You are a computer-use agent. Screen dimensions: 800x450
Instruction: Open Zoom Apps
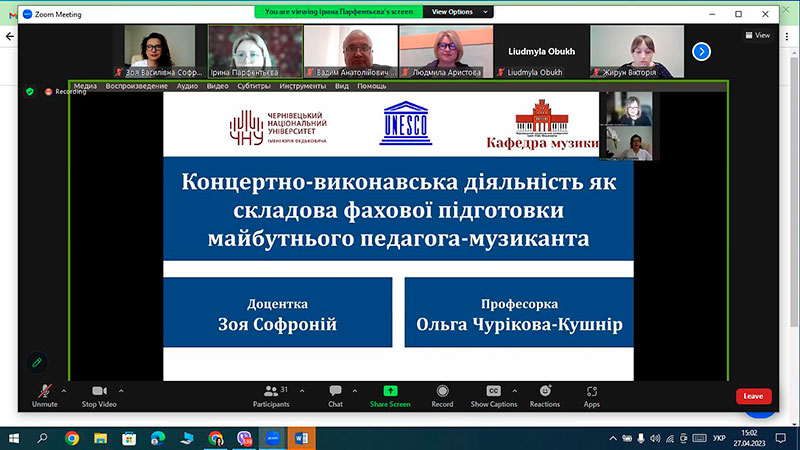(591, 396)
